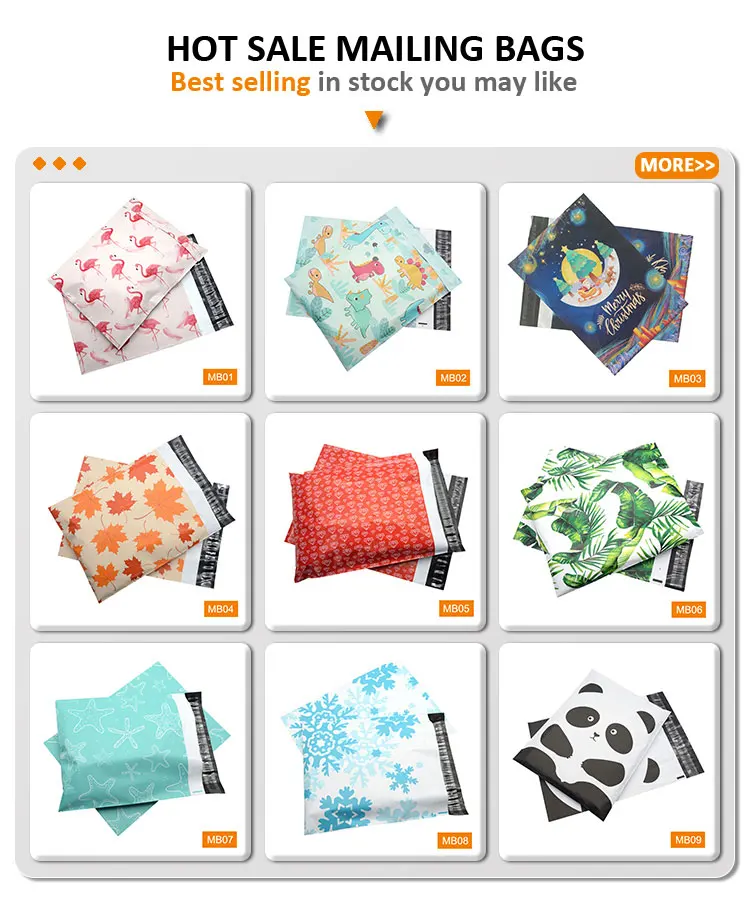750x898 pixels.
Task: Click the MB03 orange label
Action: coord(687,378)
